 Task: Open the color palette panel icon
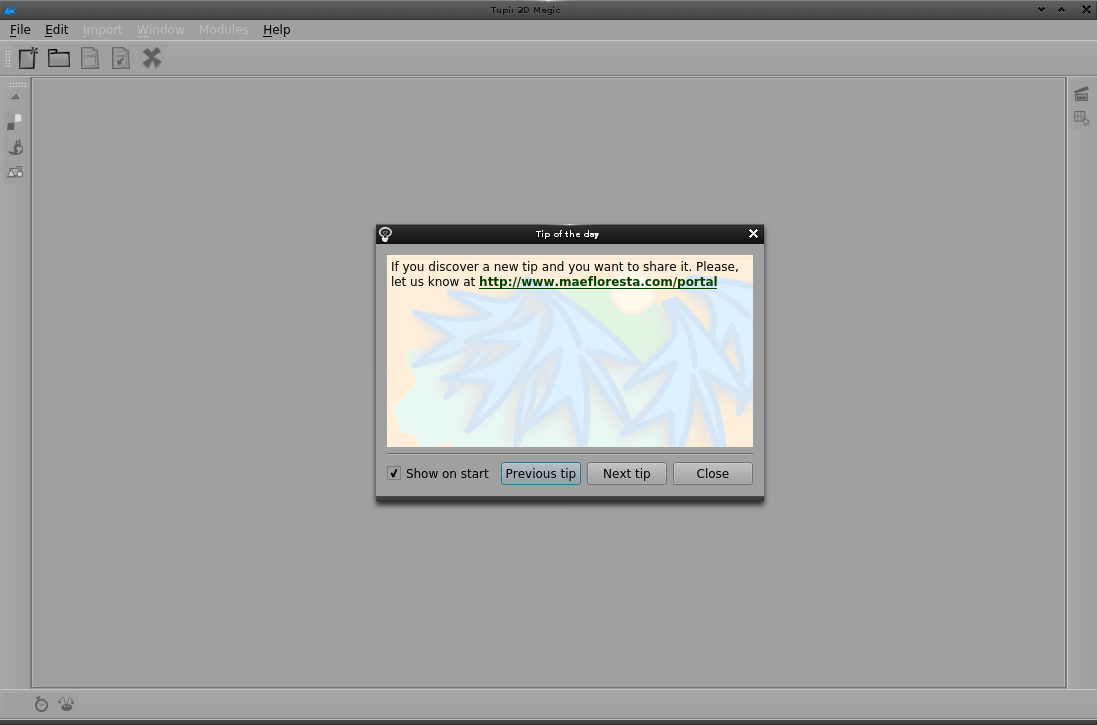15,122
